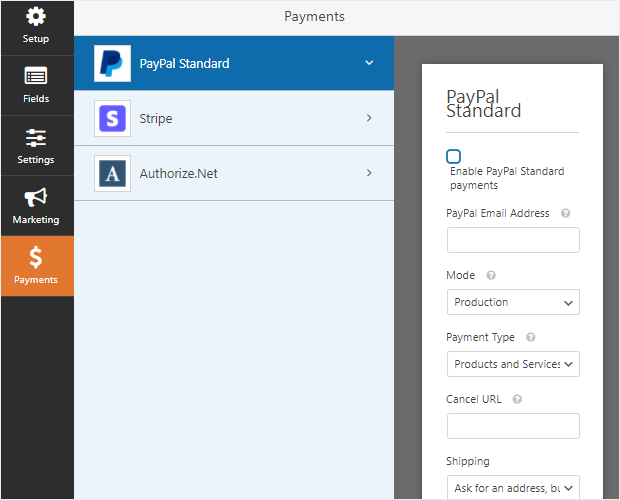Select the Authorize.Net label
The height and width of the screenshot is (500, 620).
tap(178, 174)
